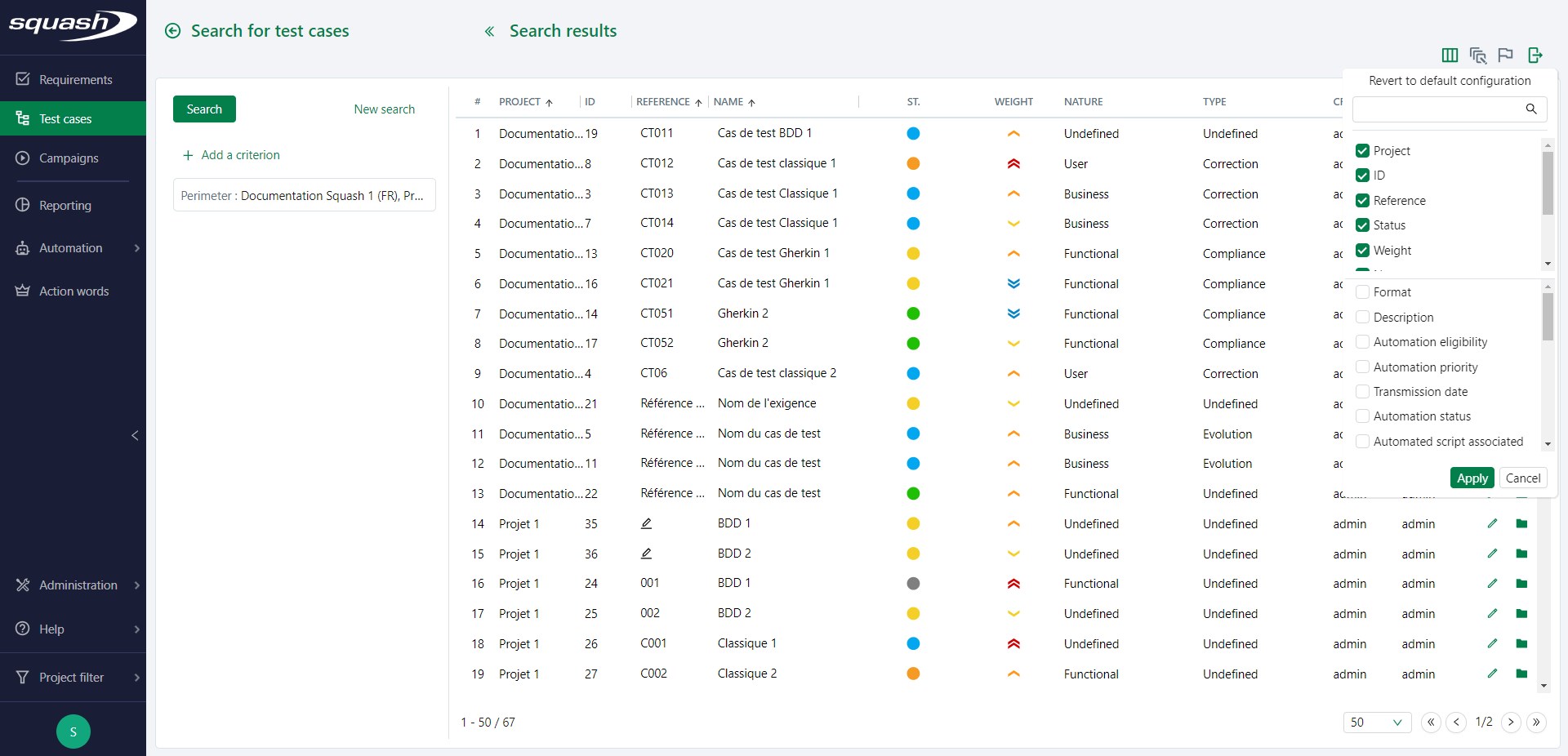
Task: Click edit pencil in row 14
Action: [x=1492, y=523]
